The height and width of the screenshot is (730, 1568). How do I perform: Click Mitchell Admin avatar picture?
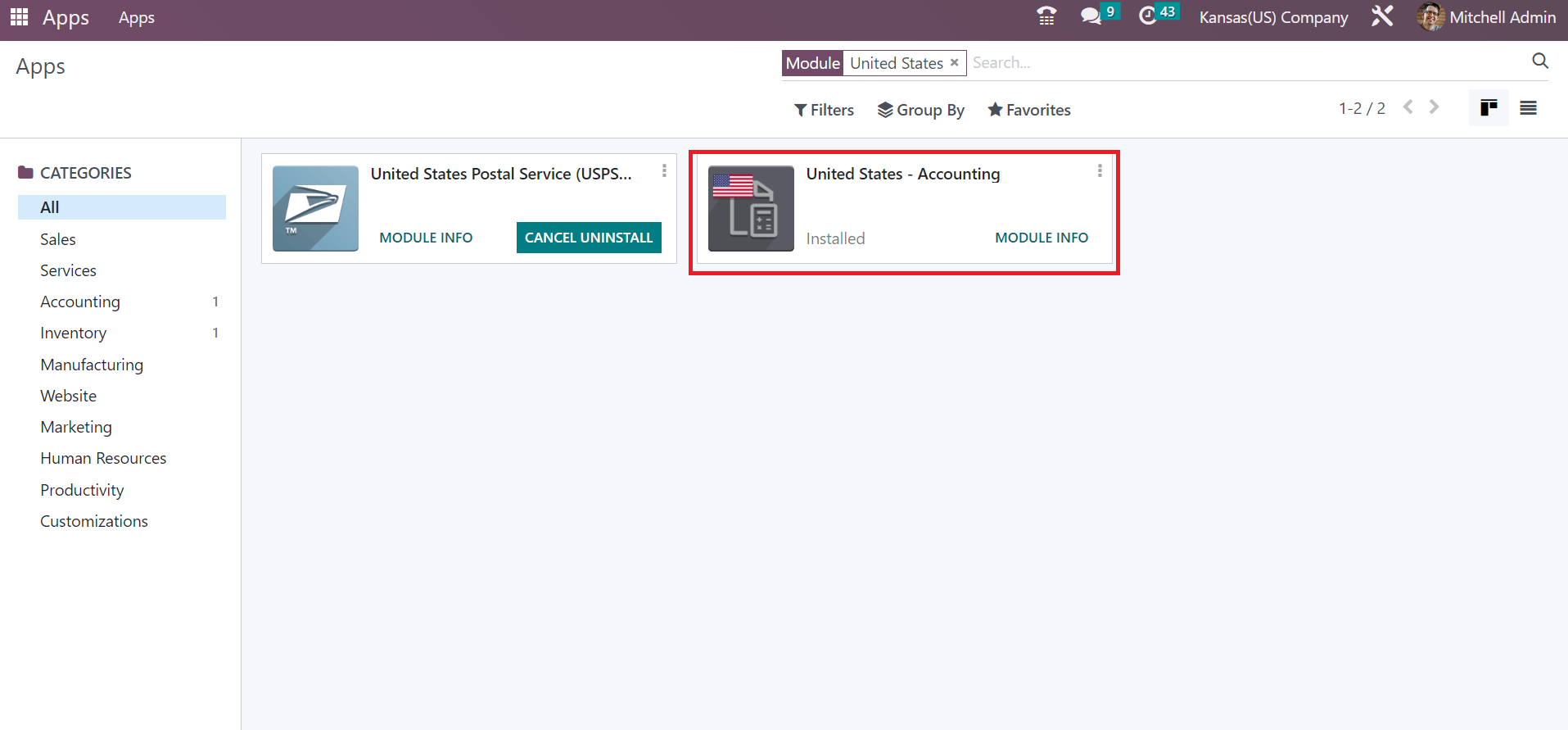(x=1430, y=16)
